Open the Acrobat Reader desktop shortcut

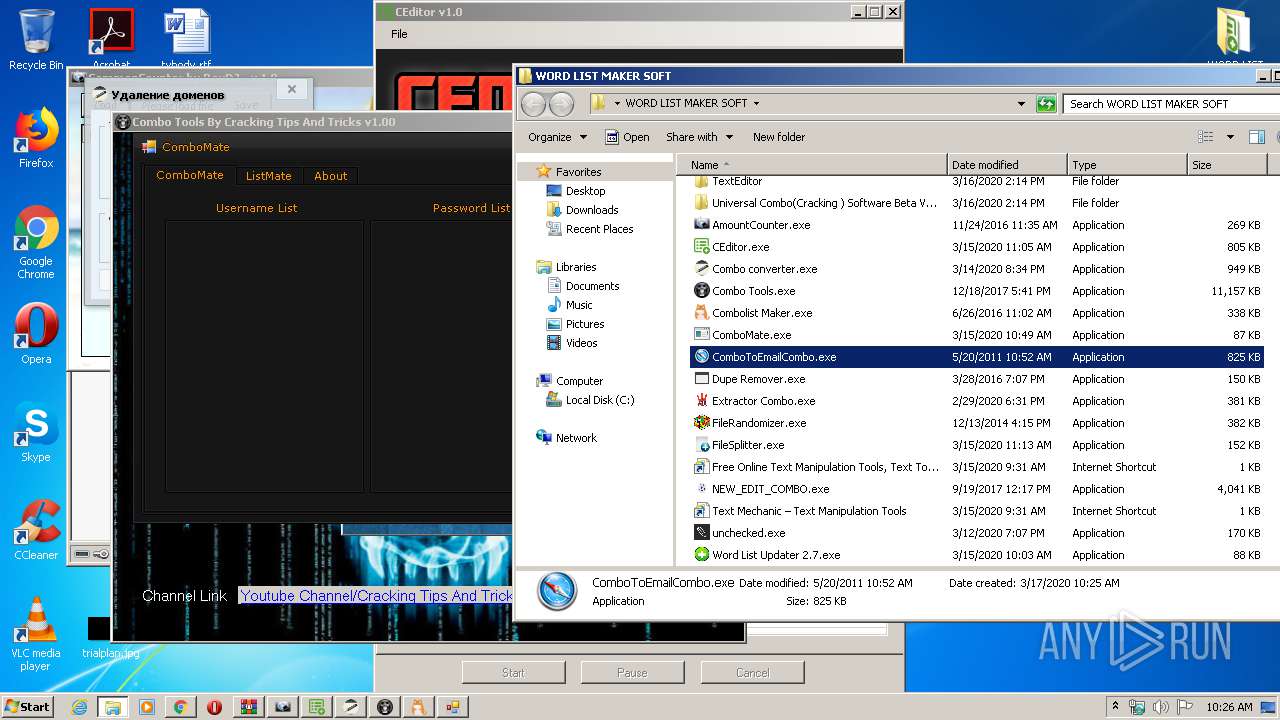pos(111,38)
